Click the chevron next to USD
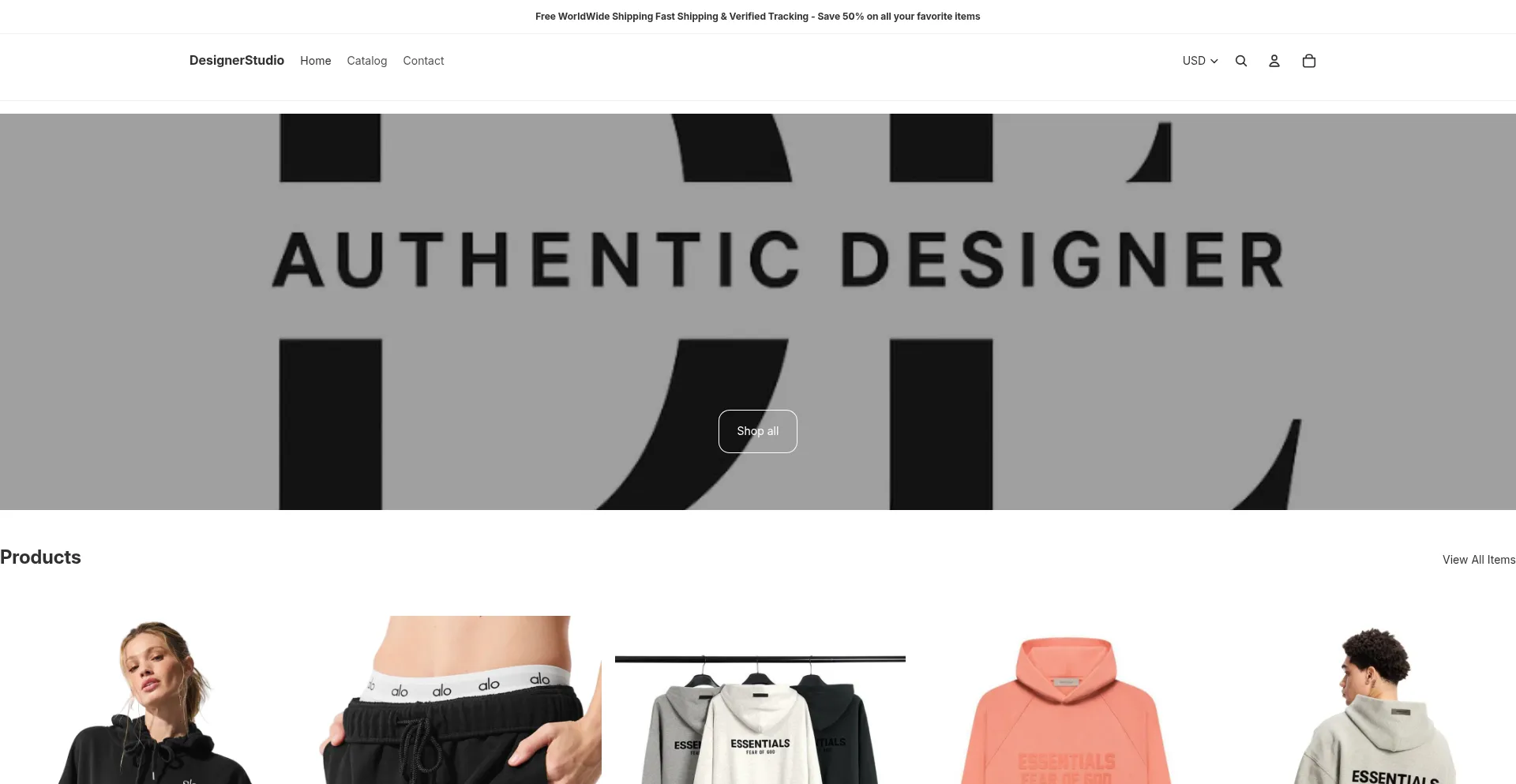Image resolution: width=1516 pixels, height=784 pixels. click(1214, 61)
